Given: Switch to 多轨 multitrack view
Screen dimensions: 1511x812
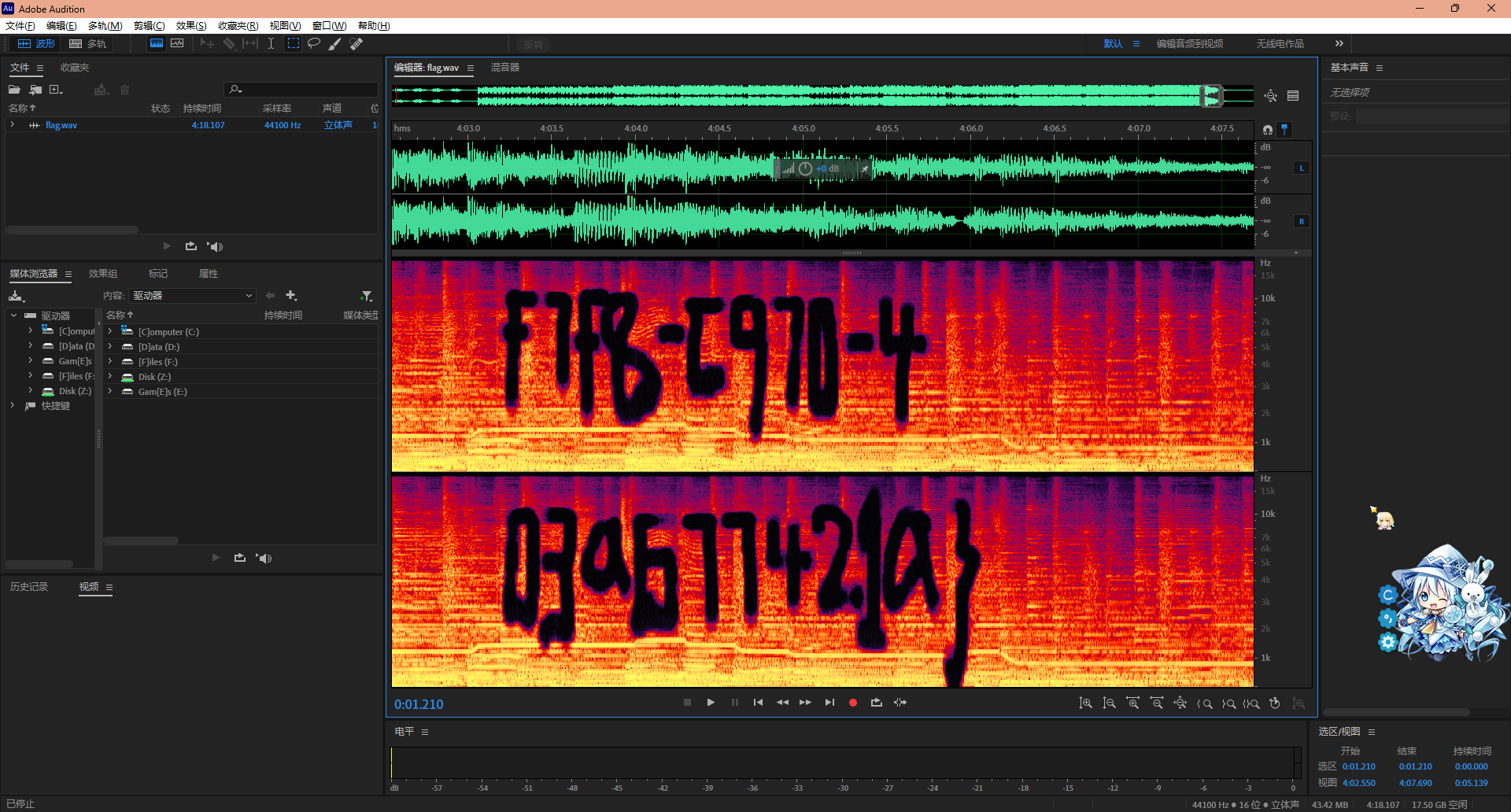Looking at the screenshot, I should (x=87, y=43).
